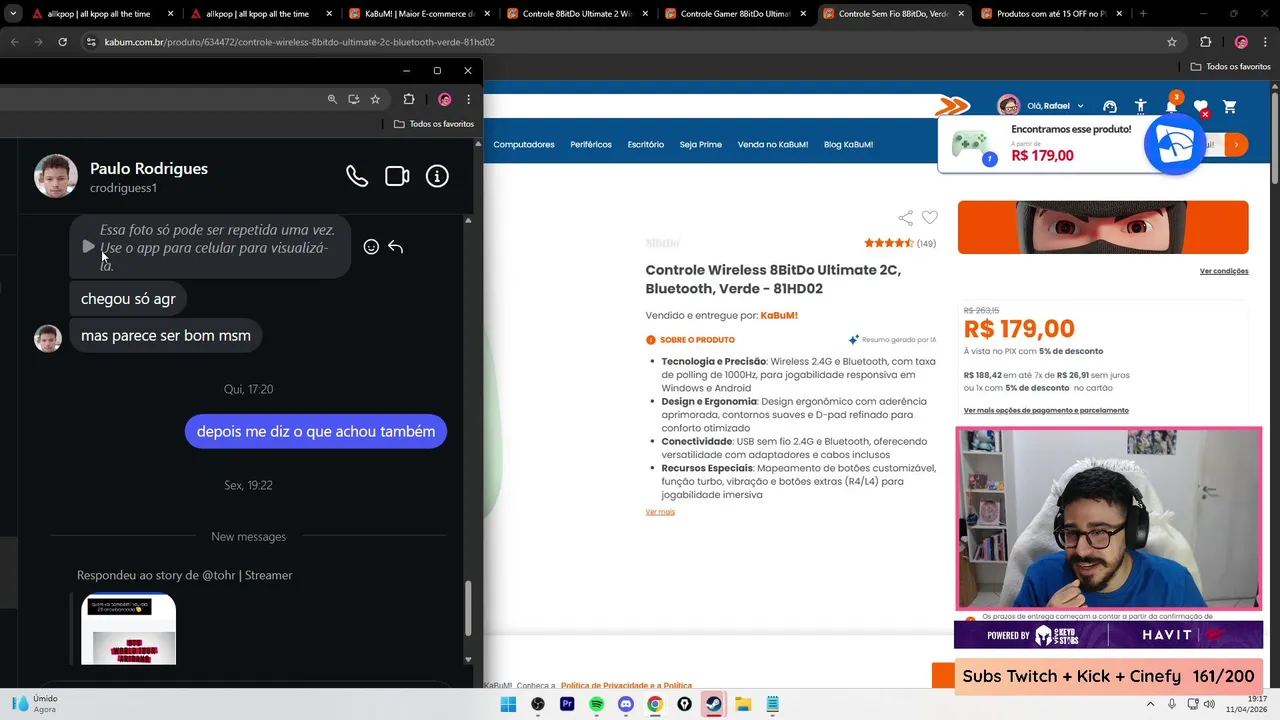Viewport: 1280px width, 720px height.
Task: Open Chrome extensions in main window toolbar
Action: coord(1205,42)
